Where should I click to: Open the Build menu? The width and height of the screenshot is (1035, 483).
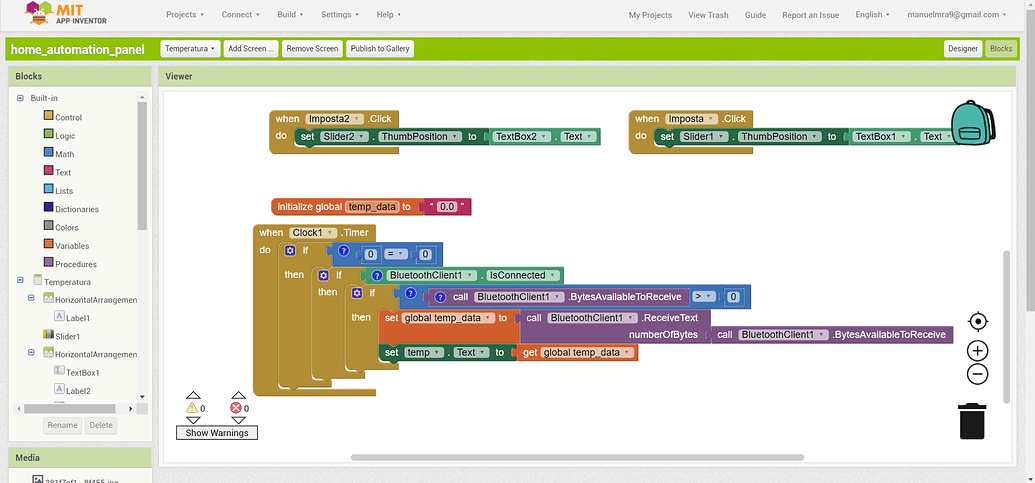(x=291, y=15)
